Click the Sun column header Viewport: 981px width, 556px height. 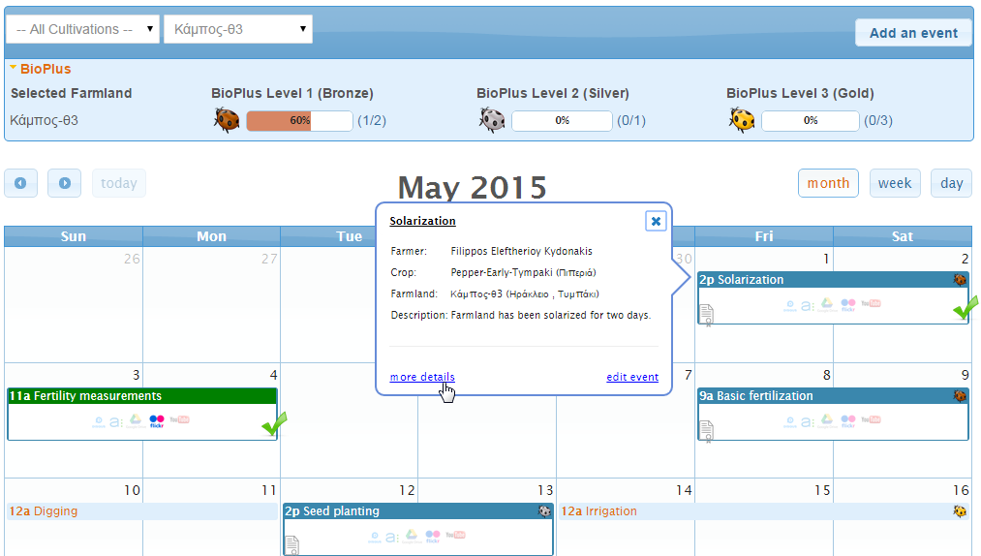[x=73, y=236]
